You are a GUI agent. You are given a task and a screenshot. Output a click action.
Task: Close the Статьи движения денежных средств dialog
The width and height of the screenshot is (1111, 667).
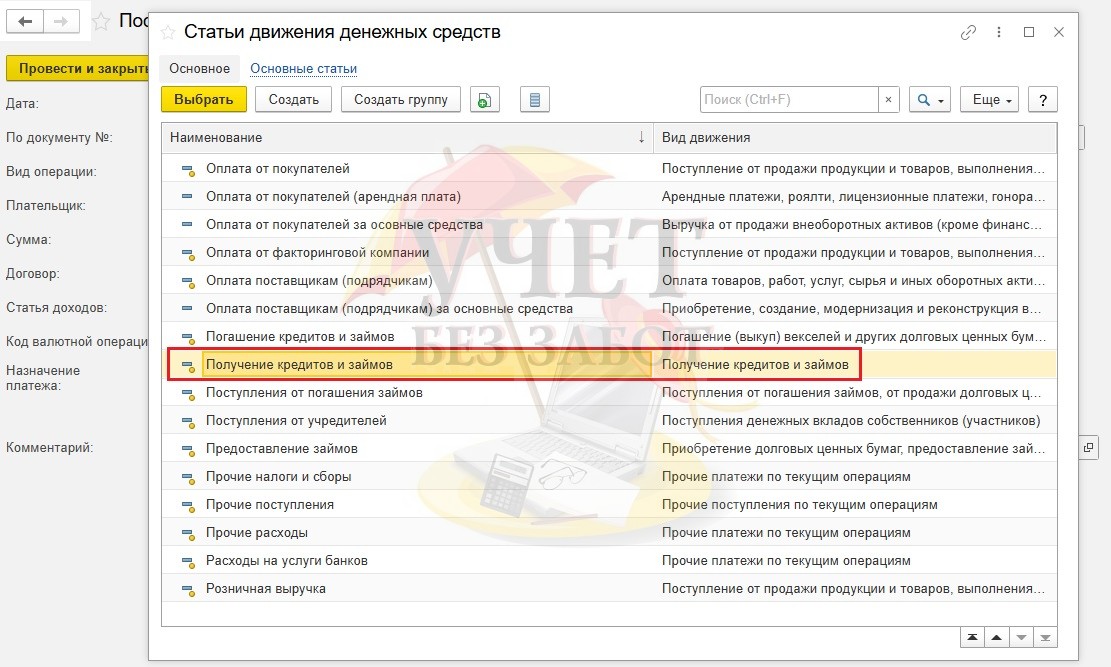click(1059, 32)
